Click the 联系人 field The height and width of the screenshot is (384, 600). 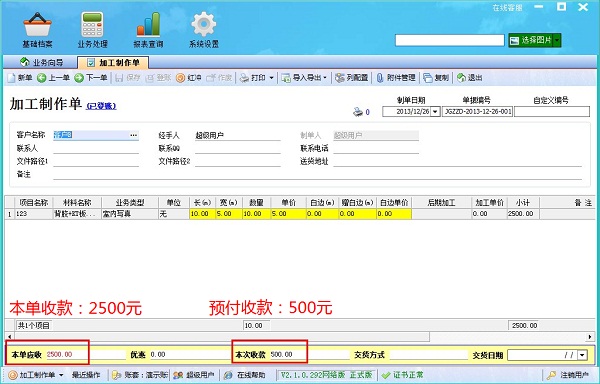(96, 148)
